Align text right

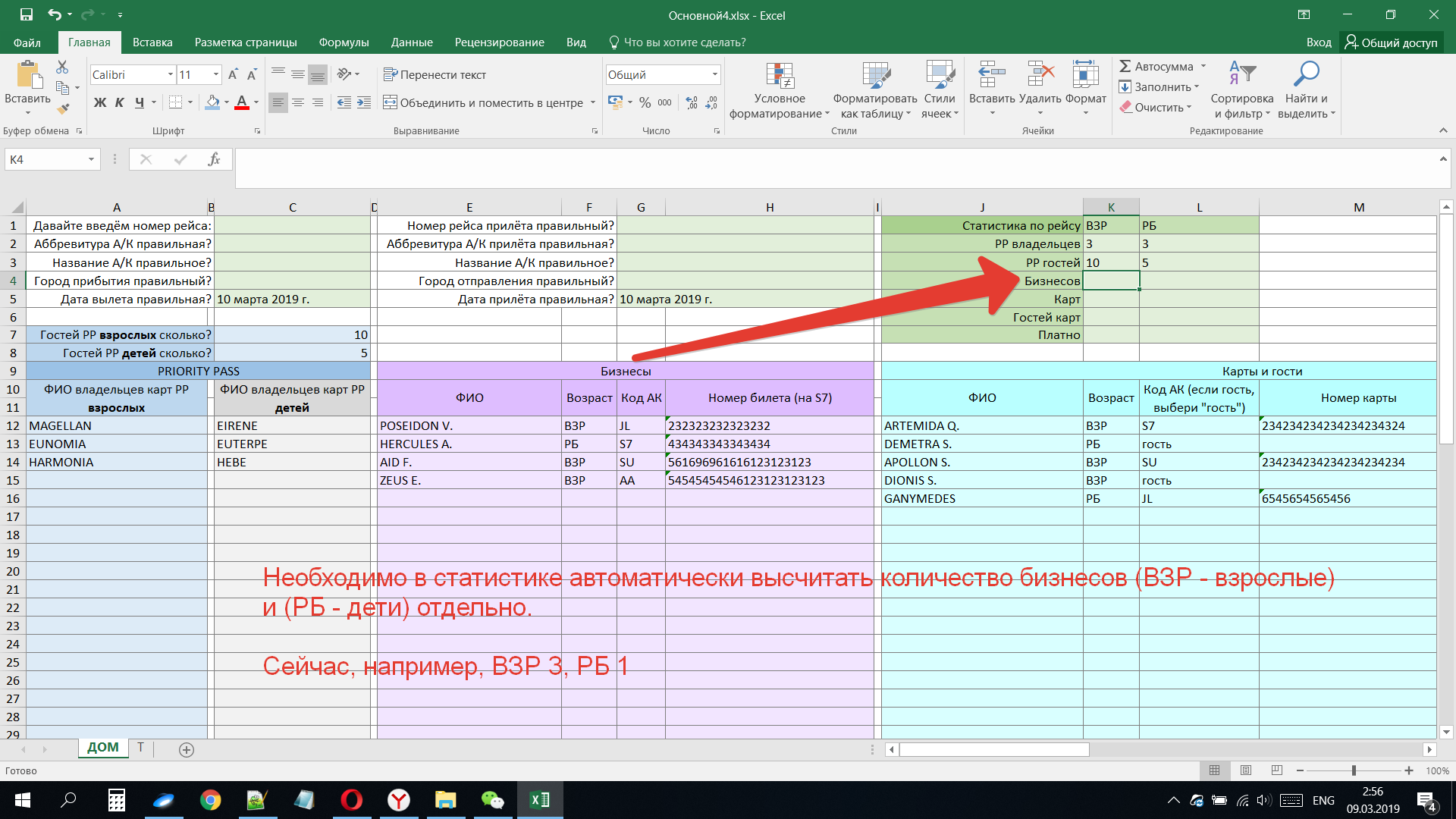coord(318,102)
